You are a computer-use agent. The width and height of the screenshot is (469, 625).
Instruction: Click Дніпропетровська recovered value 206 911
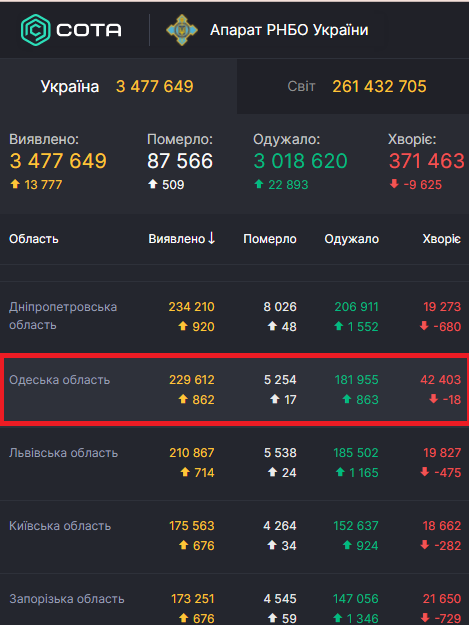356,307
